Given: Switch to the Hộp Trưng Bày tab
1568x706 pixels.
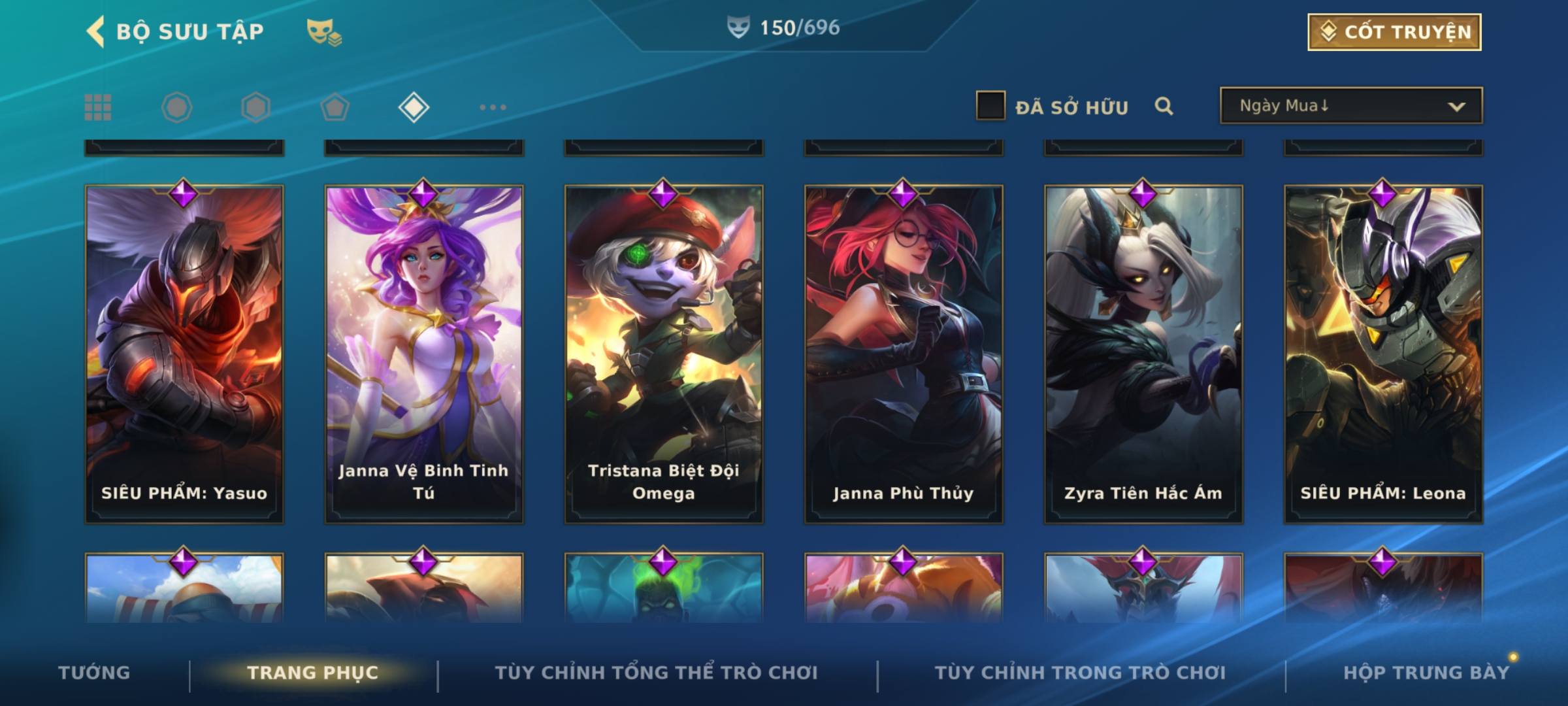Looking at the screenshot, I should (x=1426, y=673).
